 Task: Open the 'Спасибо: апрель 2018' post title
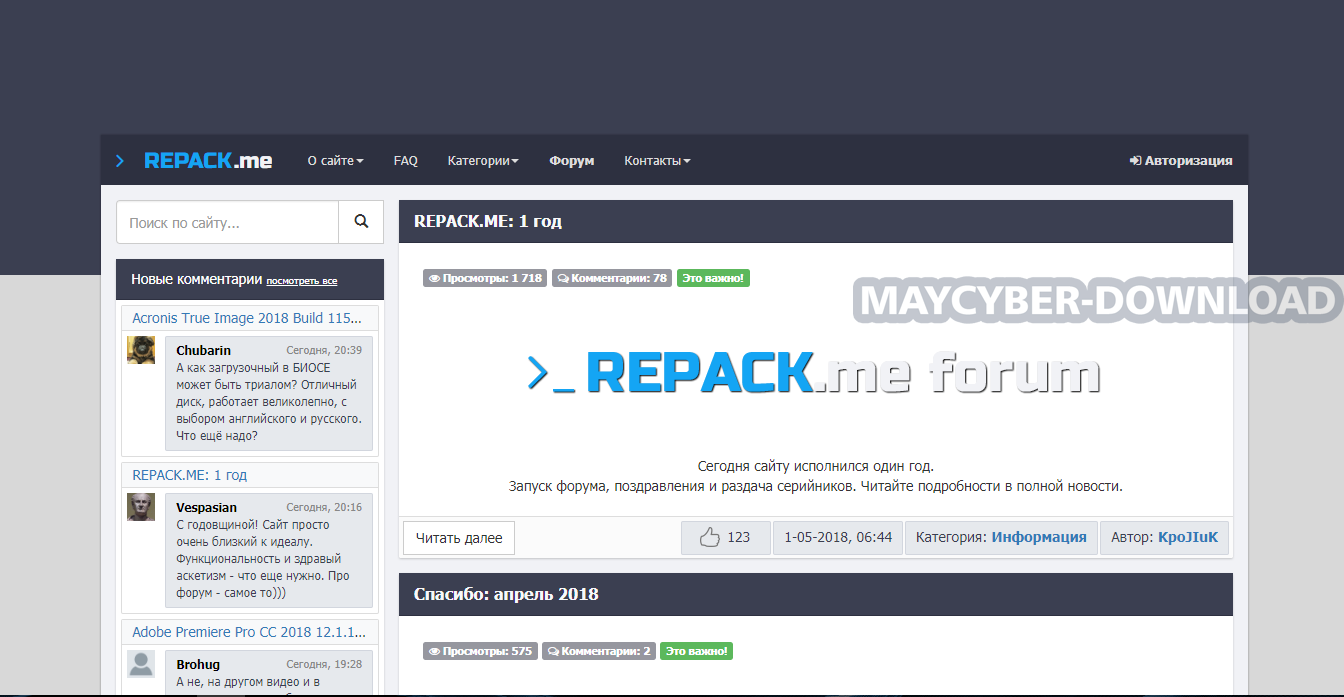506,594
